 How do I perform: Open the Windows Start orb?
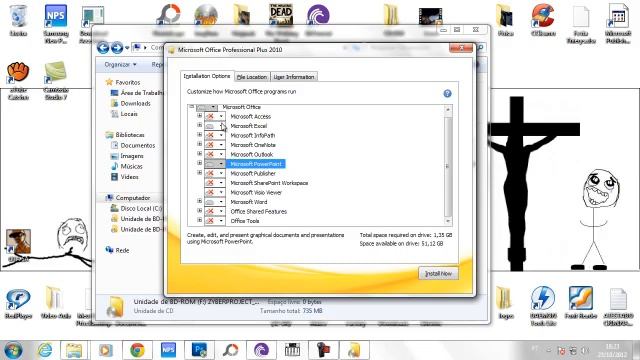(x=13, y=350)
